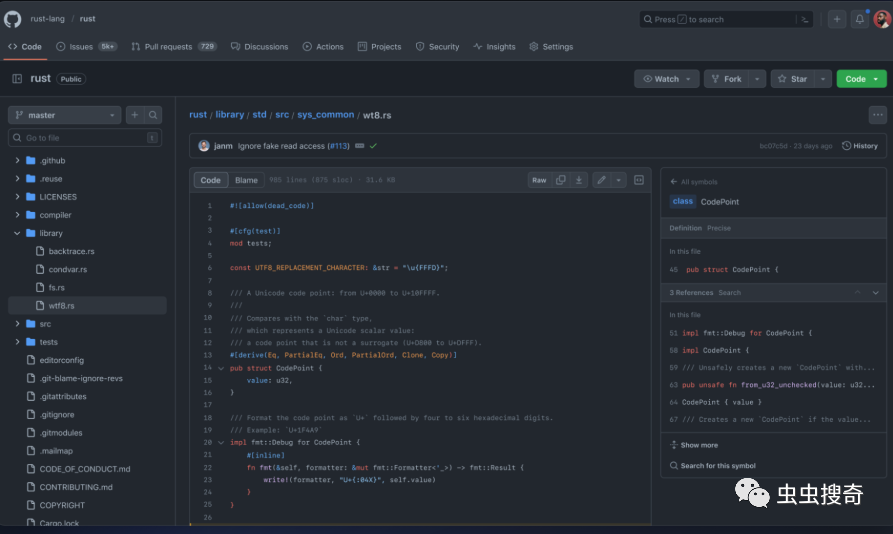The height and width of the screenshot is (534, 893).
Task: Expand the src folder
Action: click(17, 323)
